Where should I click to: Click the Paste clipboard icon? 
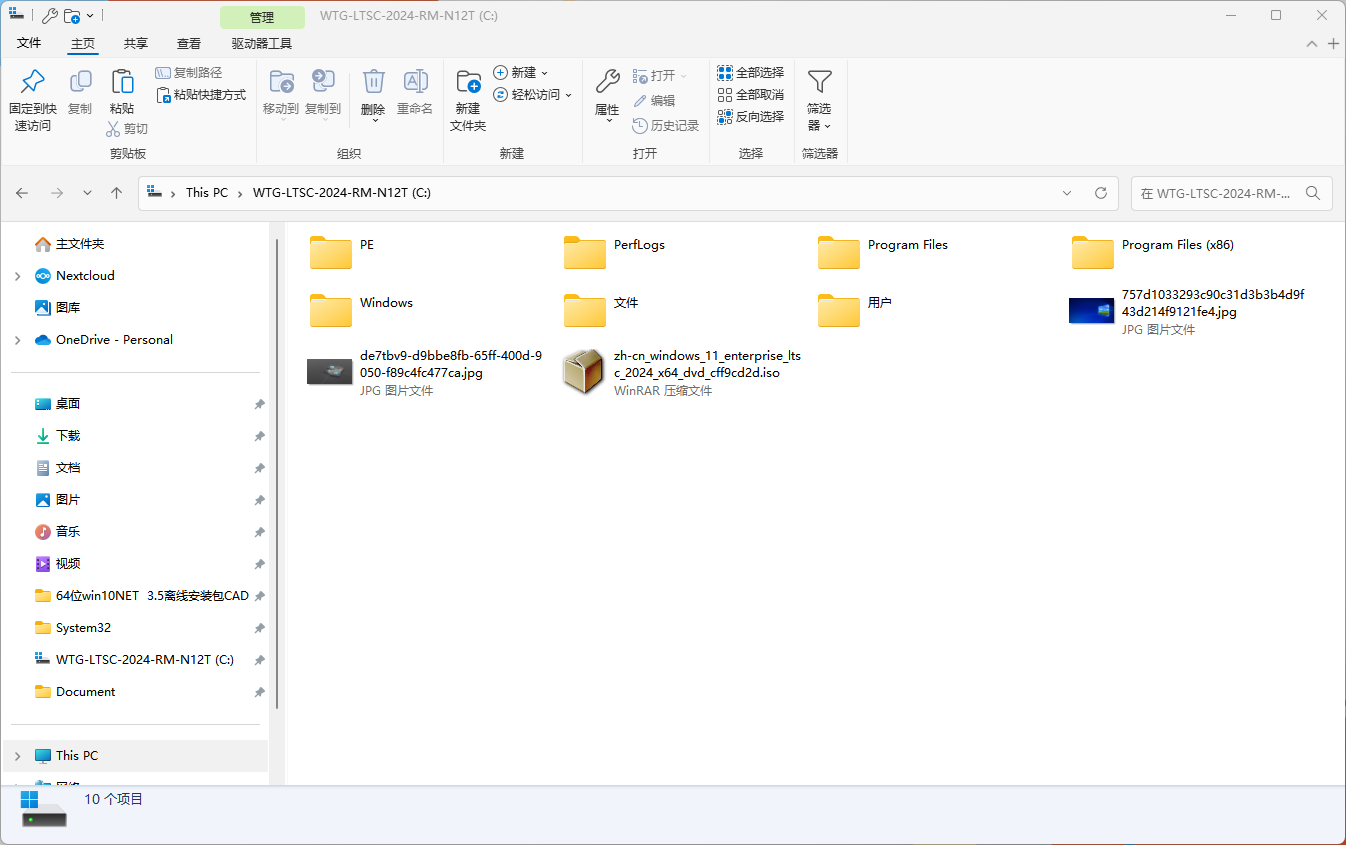tap(122, 83)
